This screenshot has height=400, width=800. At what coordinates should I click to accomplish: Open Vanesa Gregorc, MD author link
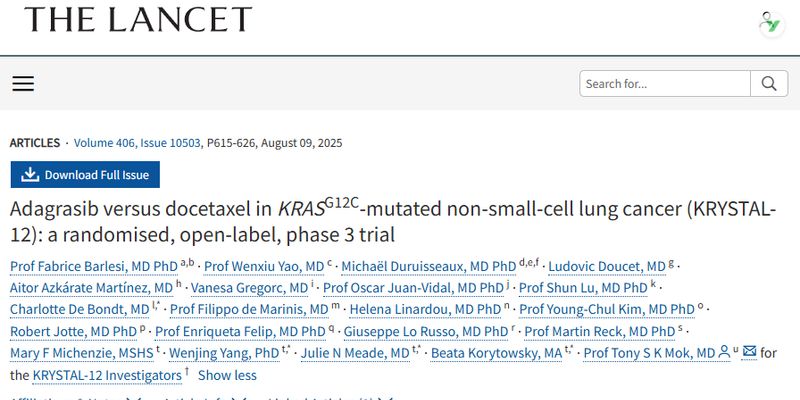coord(250,287)
